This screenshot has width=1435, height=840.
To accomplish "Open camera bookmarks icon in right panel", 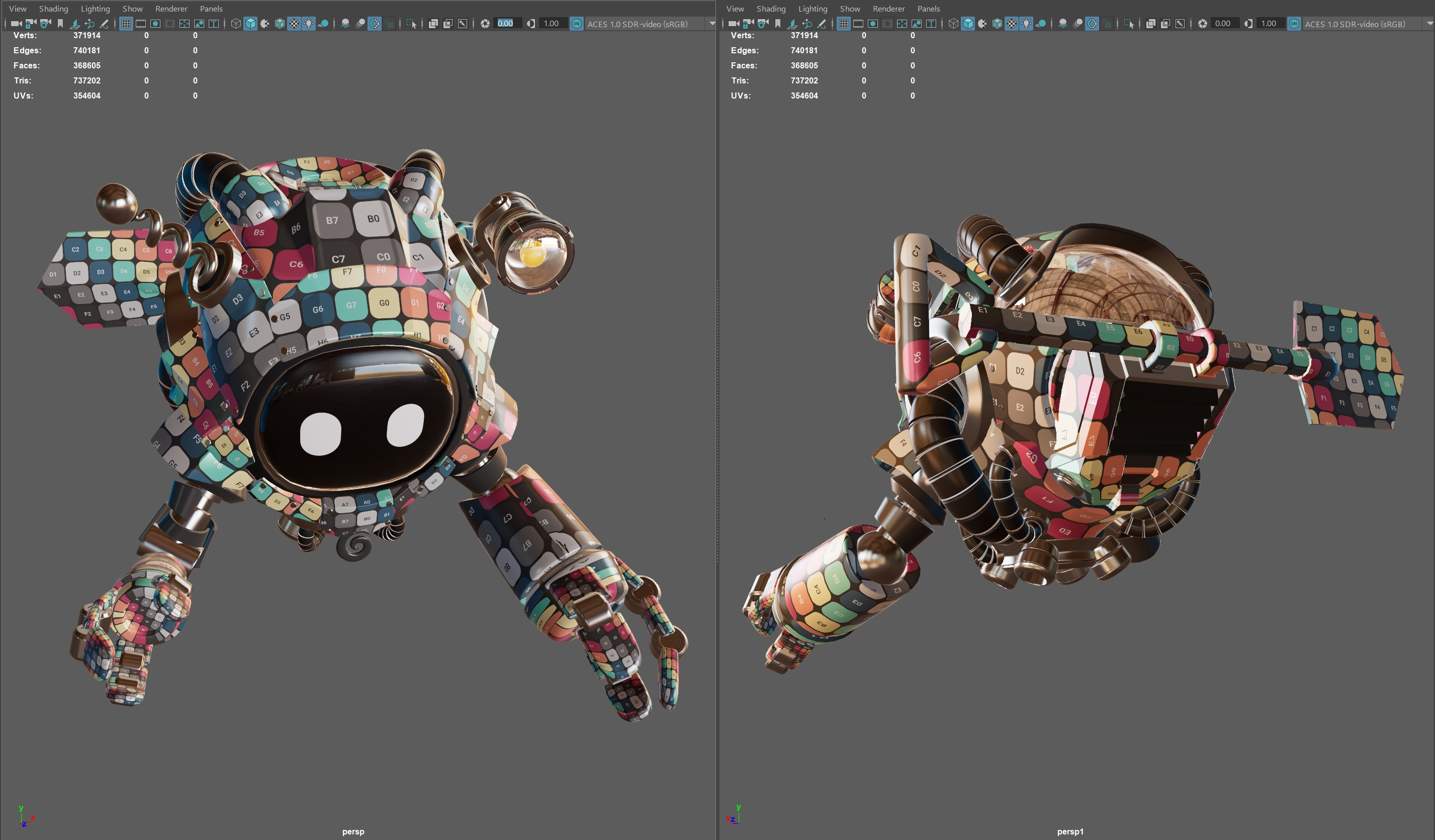I will point(778,23).
